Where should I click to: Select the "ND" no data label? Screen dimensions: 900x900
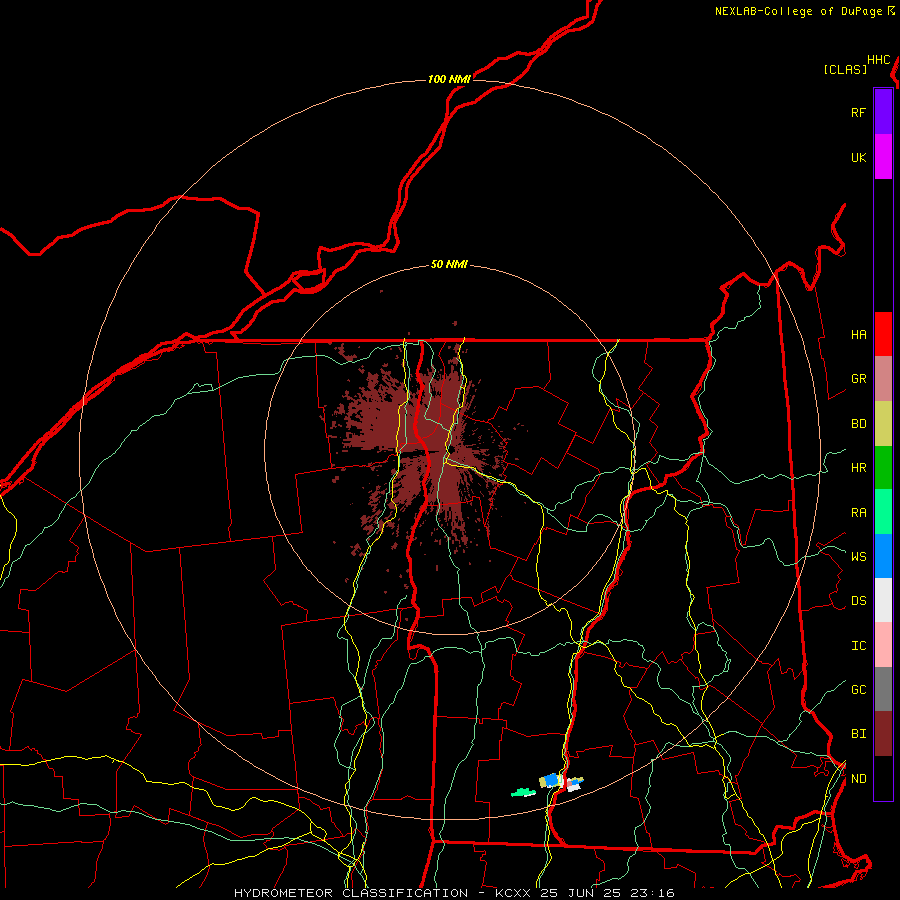858,779
